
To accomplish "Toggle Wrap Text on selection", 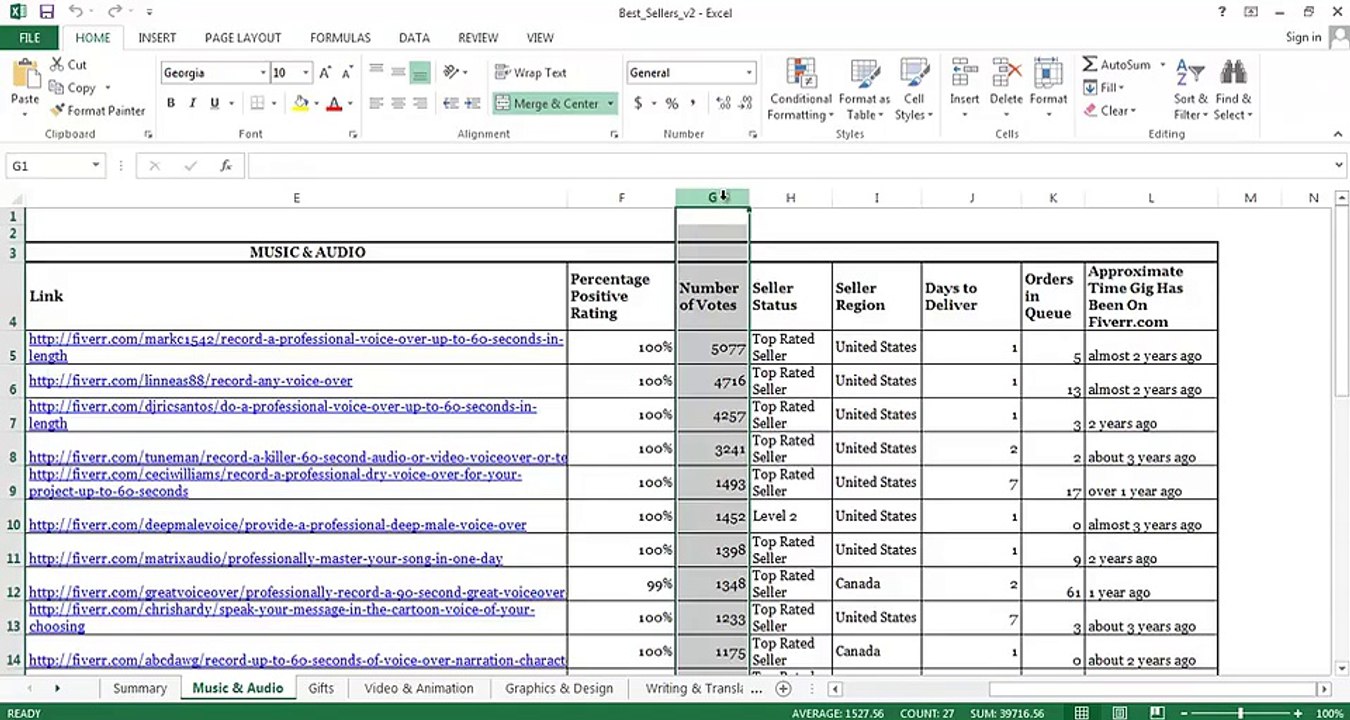I will (530, 72).
